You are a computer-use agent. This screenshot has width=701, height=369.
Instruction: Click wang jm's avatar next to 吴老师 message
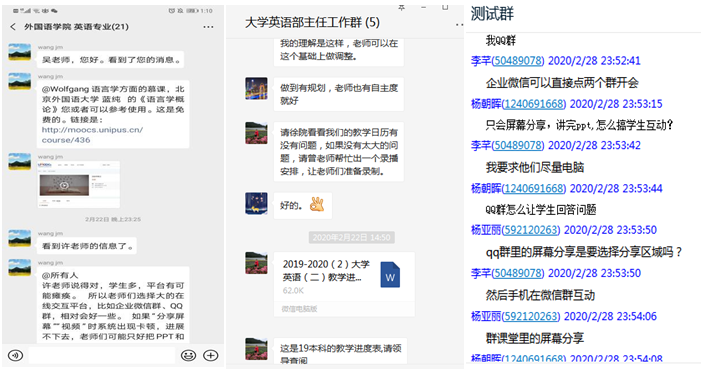point(20,53)
